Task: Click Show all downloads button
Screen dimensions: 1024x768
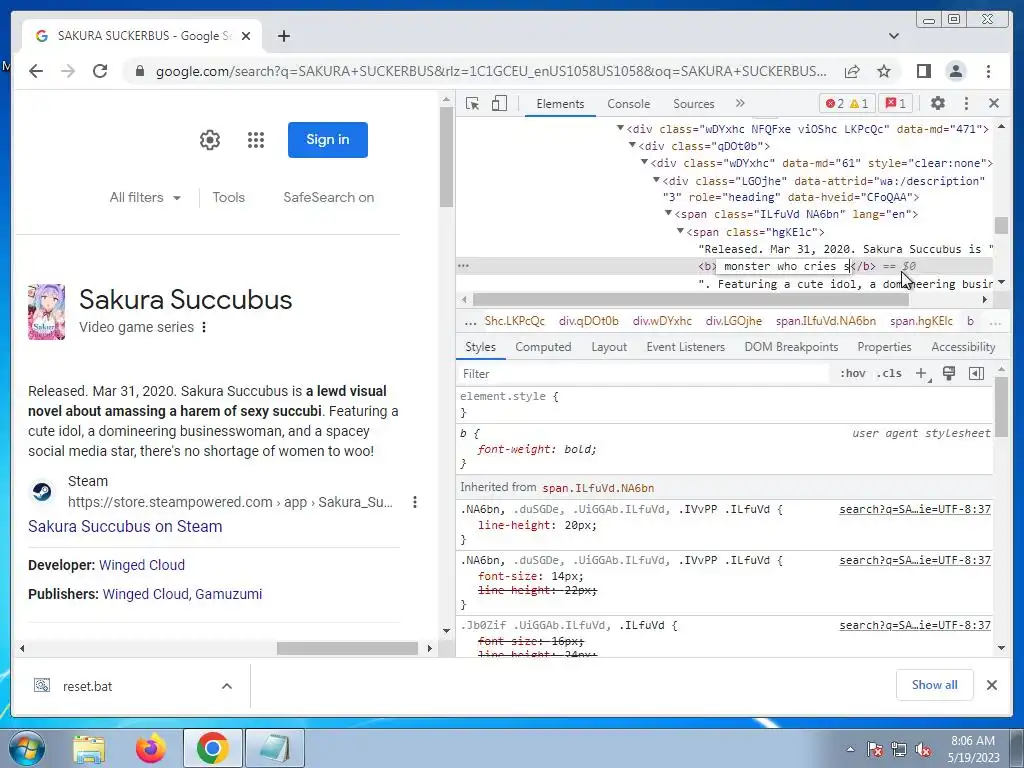Action: click(x=935, y=684)
